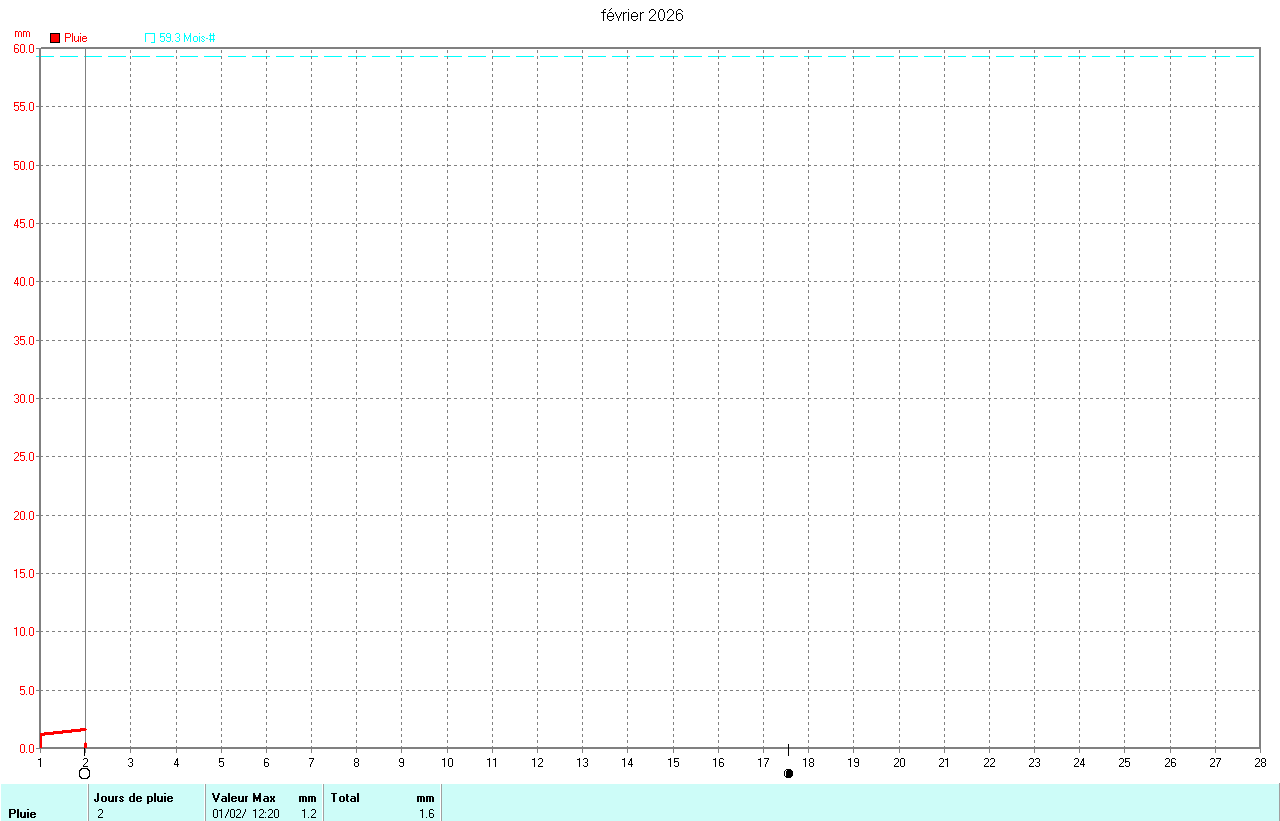Click the cyan Mois legend square
1280x821 pixels.
[x=150, y=38]
